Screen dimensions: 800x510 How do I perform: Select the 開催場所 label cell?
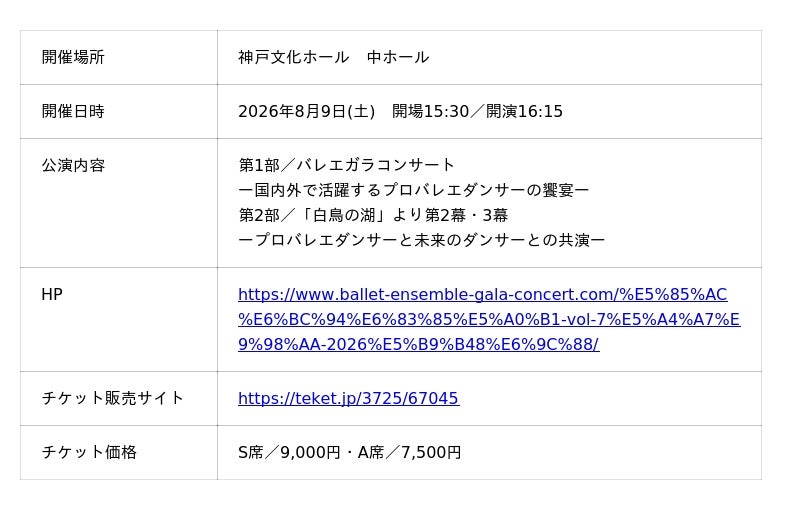119,57
